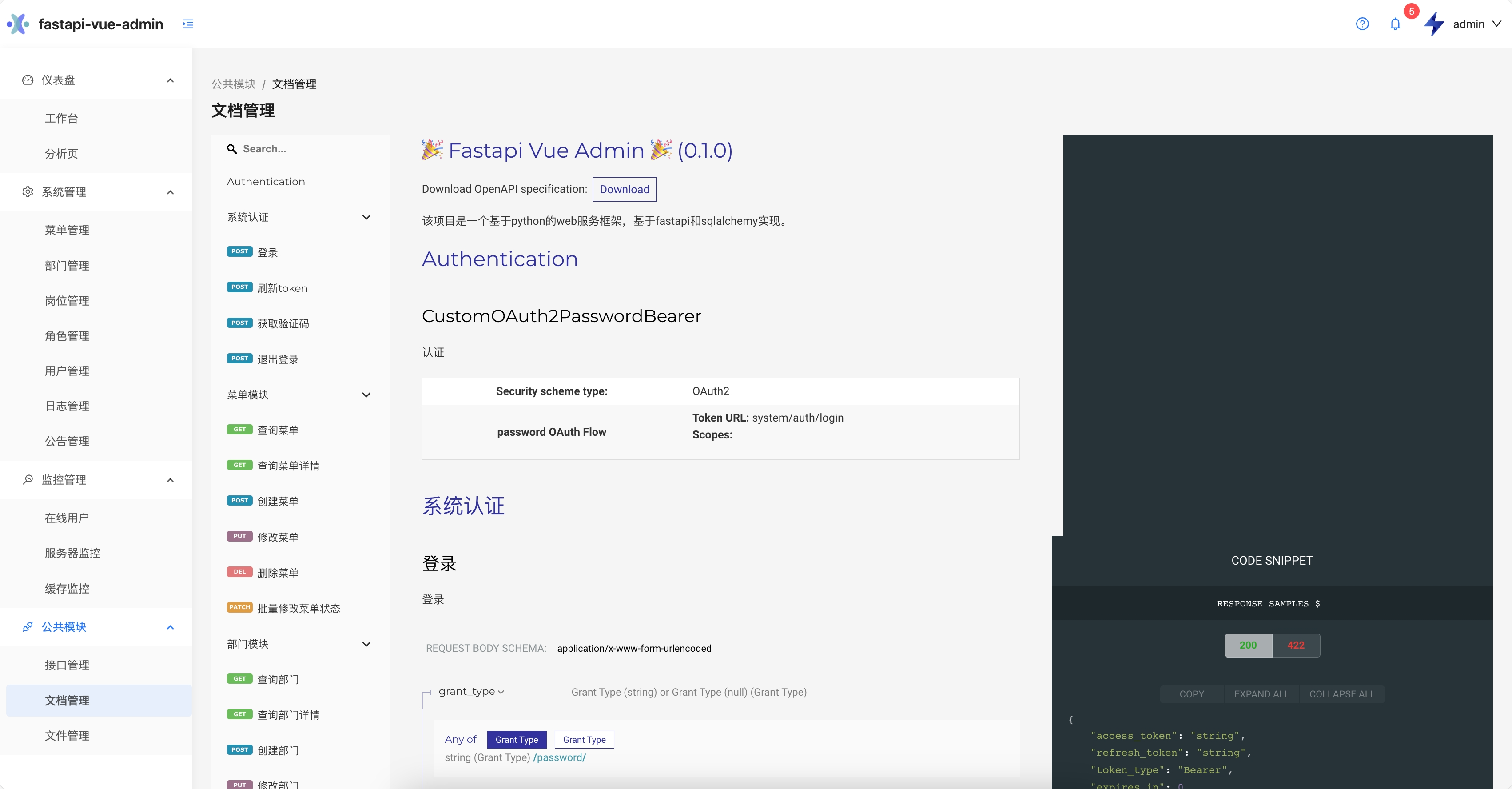This screenshot has height=789, width=1512.
Task: Click the 仪表盘 dashboard icon
Action: (28, 80)
